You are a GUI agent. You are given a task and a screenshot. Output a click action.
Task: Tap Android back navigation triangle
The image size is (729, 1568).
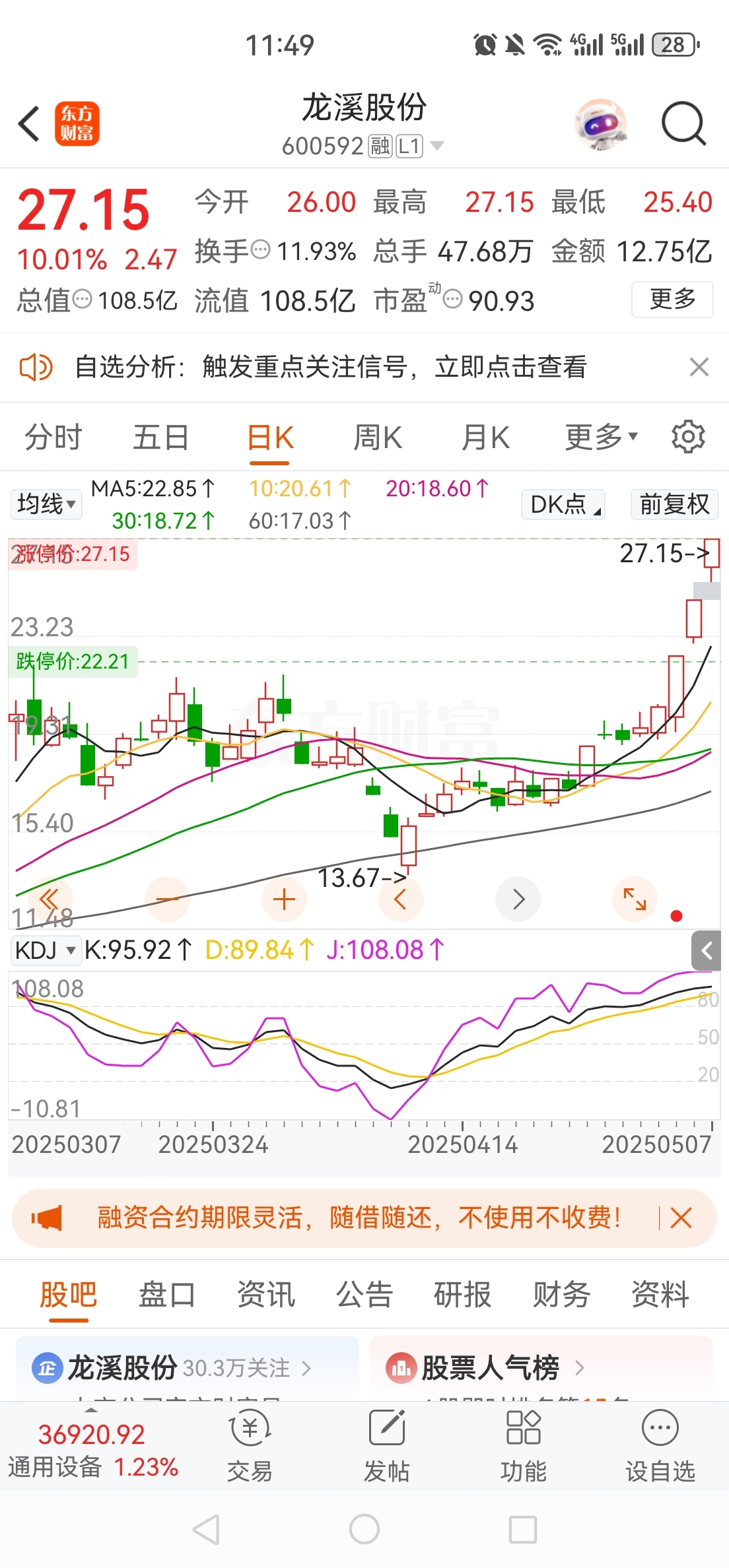click(206, 1529)
